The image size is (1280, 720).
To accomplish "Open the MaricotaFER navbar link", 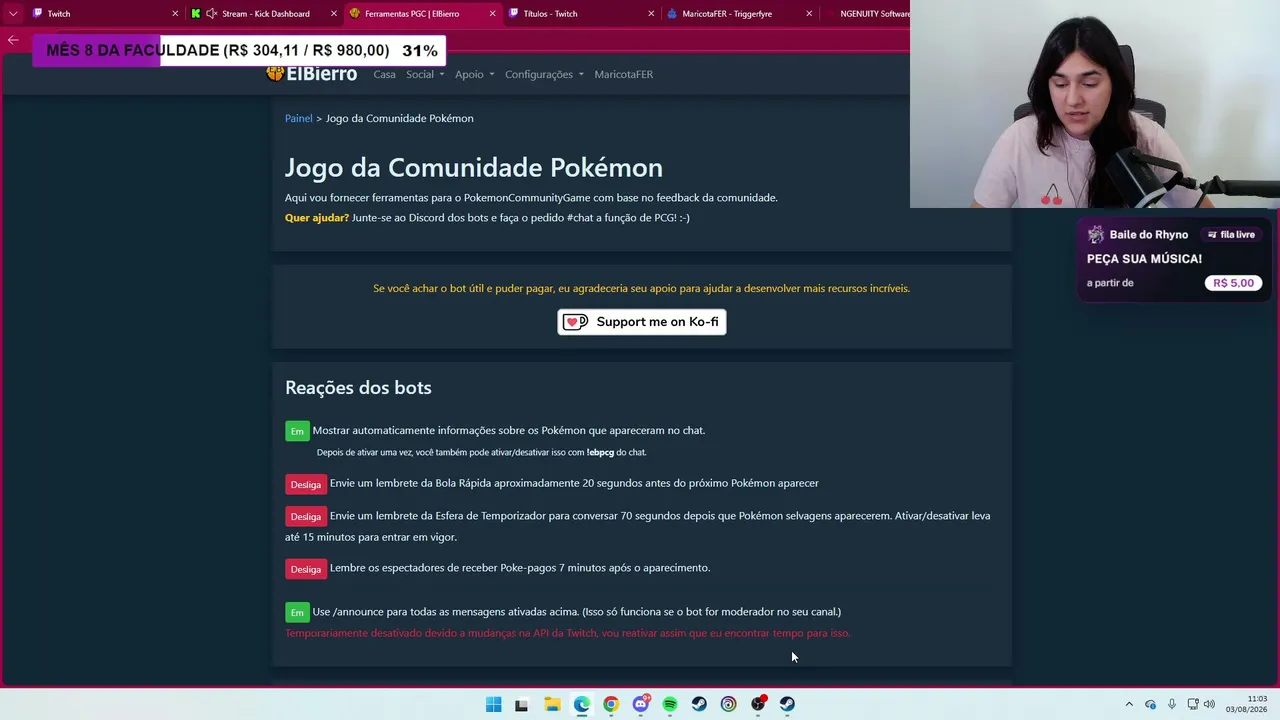I will pos(623,74).
